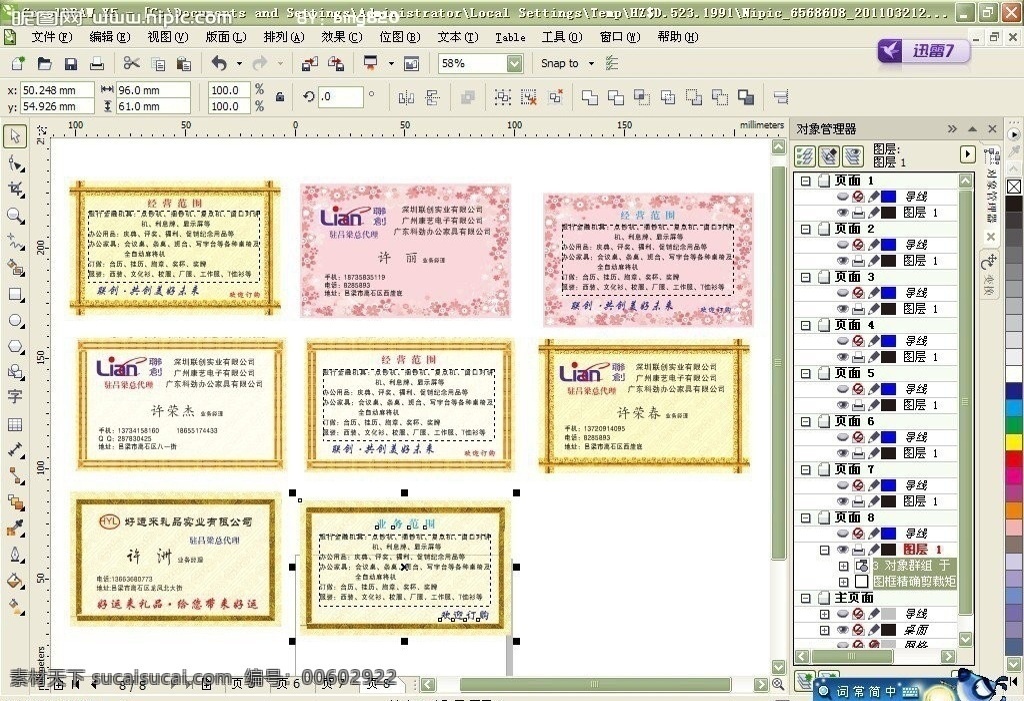This screenshot has height=701, width=1024.
Task: Select the Text (字) tool
Action: tap(15, 397)
